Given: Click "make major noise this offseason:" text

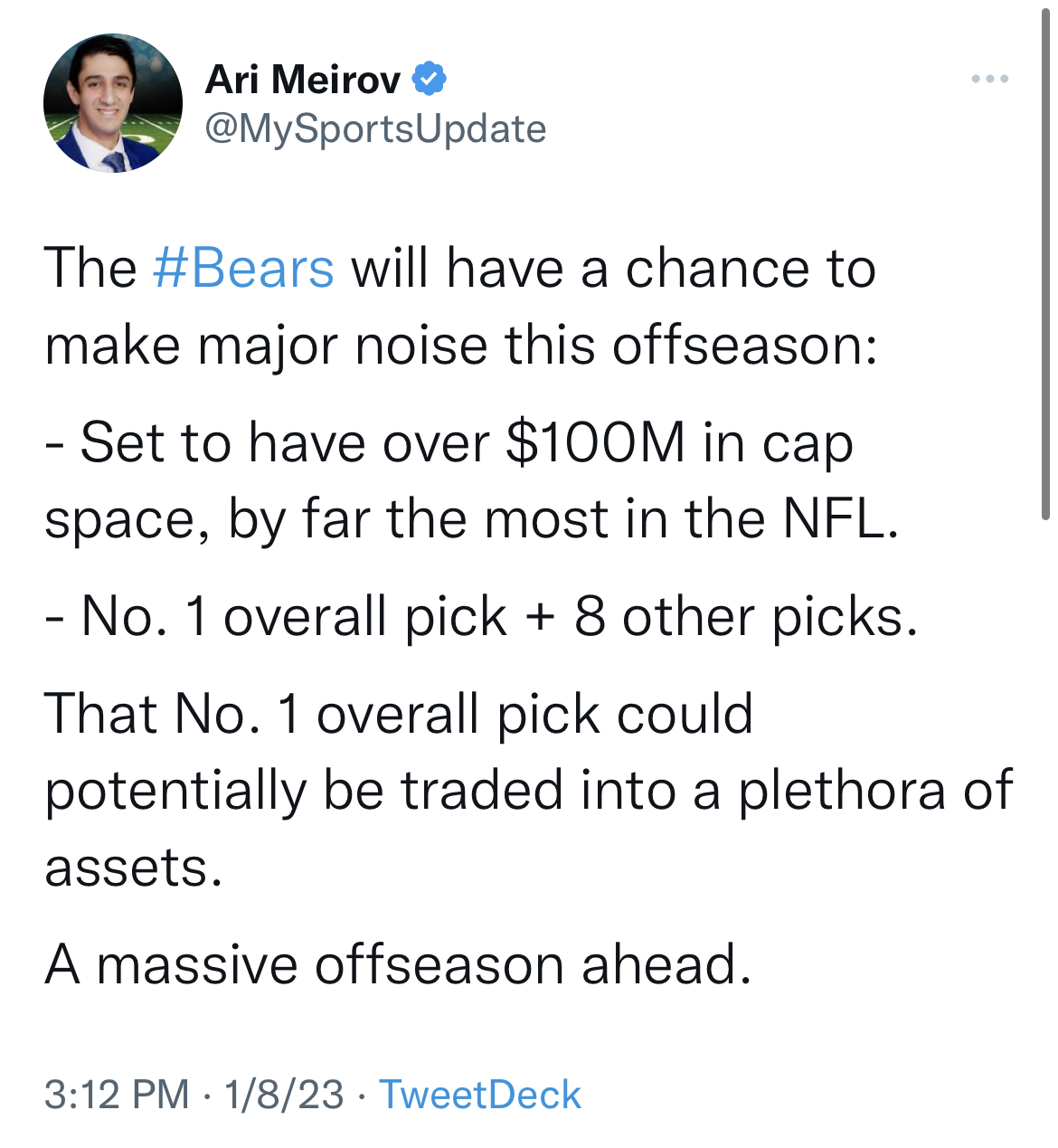Looking at the screenshot, I should [461, 346].
